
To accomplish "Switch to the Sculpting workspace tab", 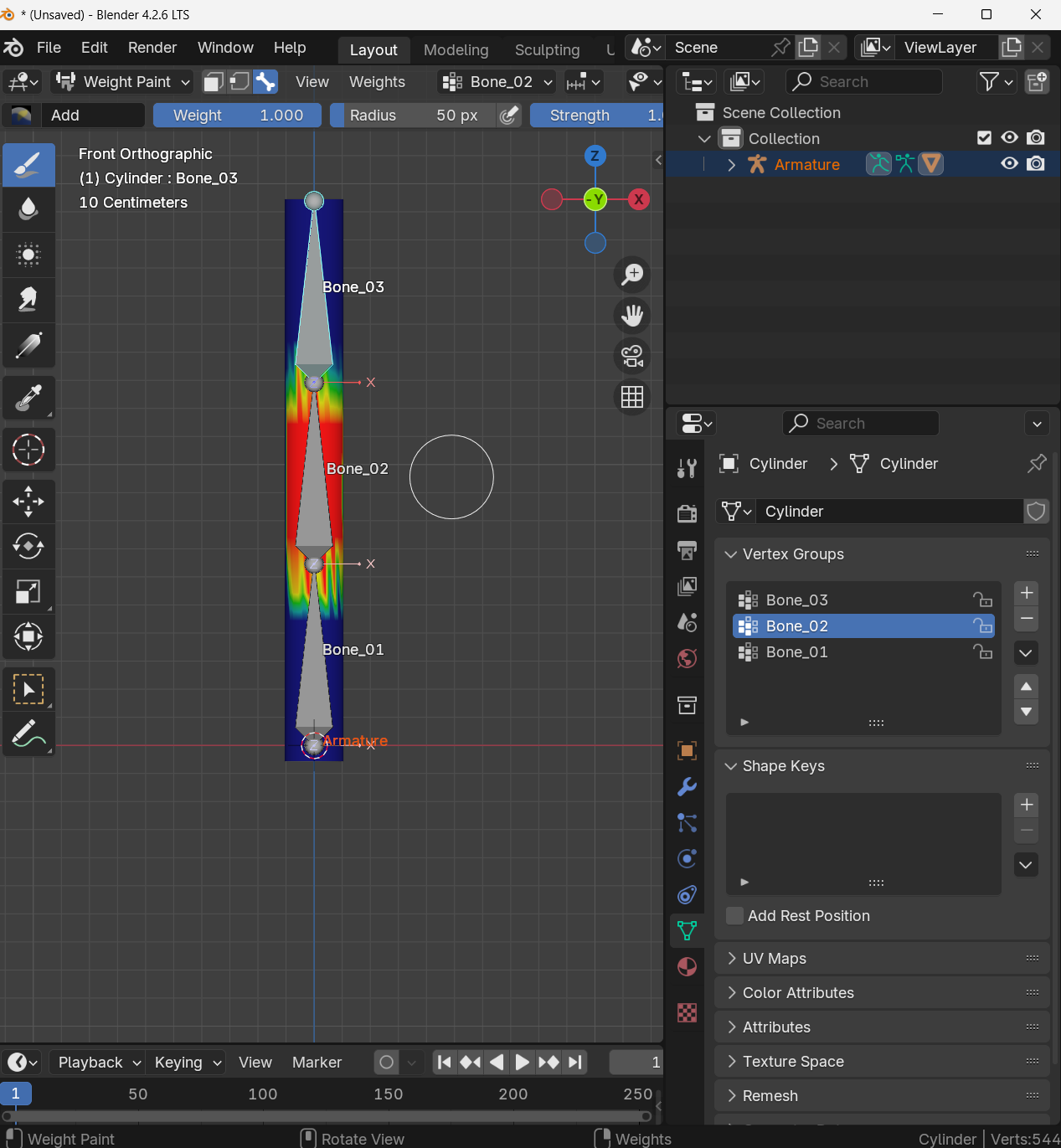I will [547, 50].
